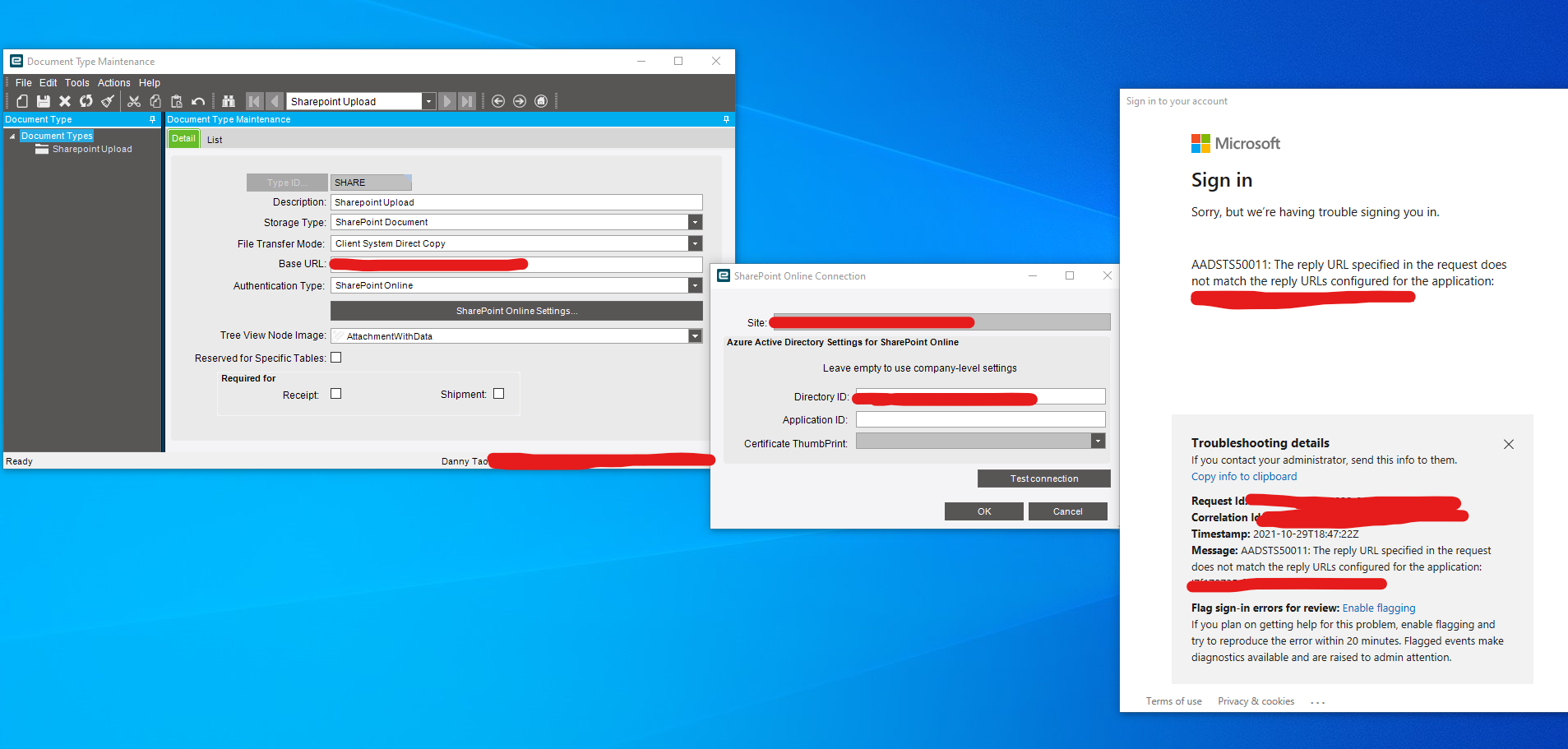The width and height of the screenshot is (1568, 749).
Task: Open the File Transfer Mode dropdown
Action: [696, 243]
